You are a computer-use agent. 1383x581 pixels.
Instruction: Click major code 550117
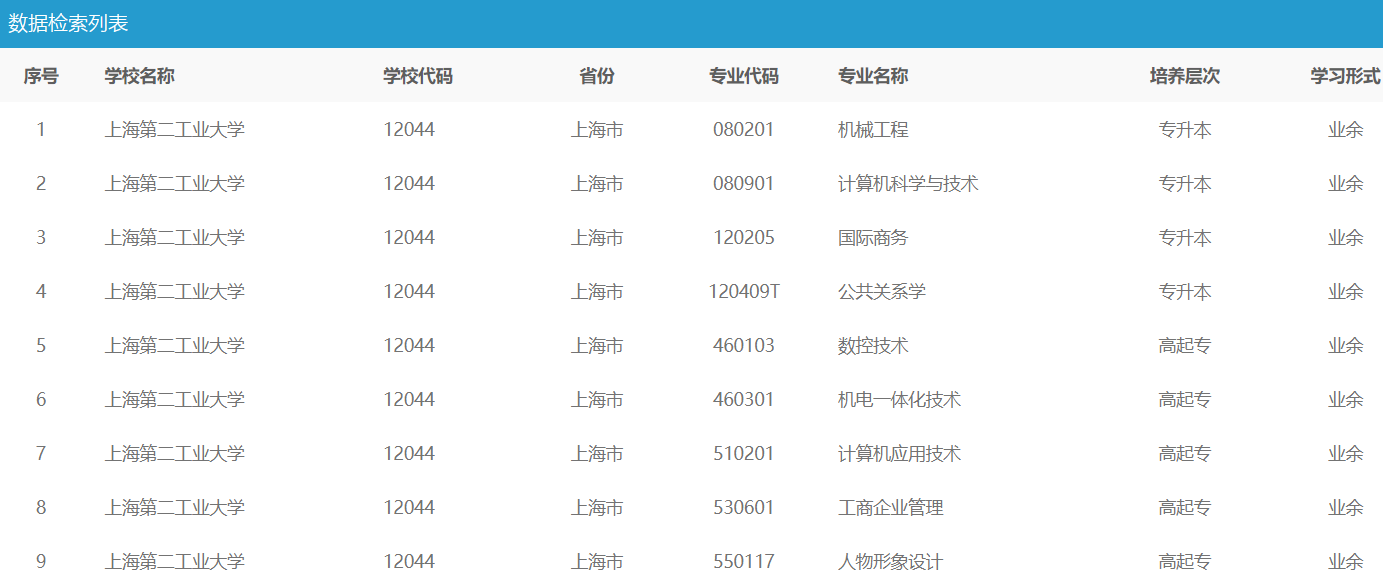click(x=744, y=561)
